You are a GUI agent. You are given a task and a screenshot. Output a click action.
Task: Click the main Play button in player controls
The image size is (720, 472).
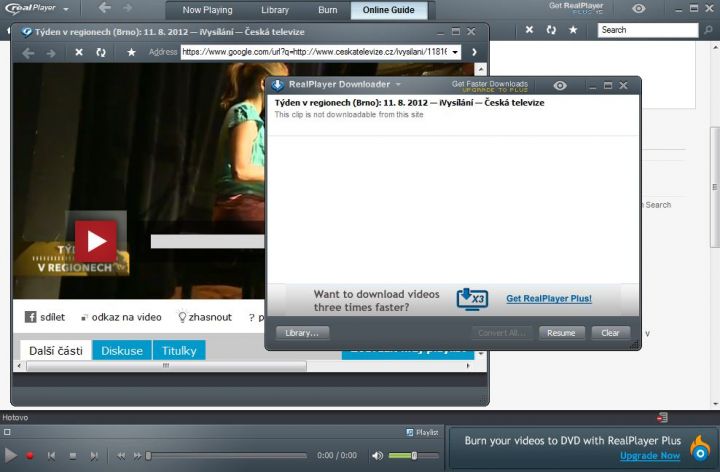(11, 455)
